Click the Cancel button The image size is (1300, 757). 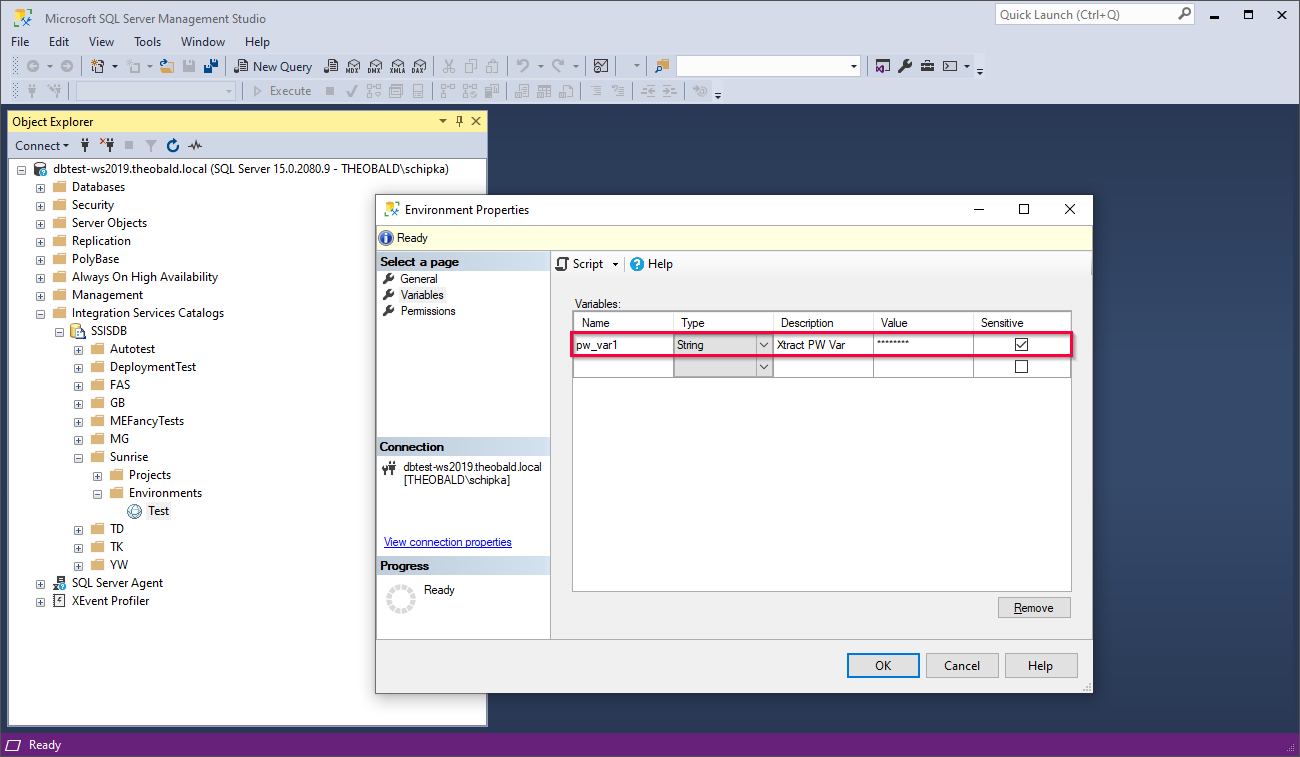[962, 665]
